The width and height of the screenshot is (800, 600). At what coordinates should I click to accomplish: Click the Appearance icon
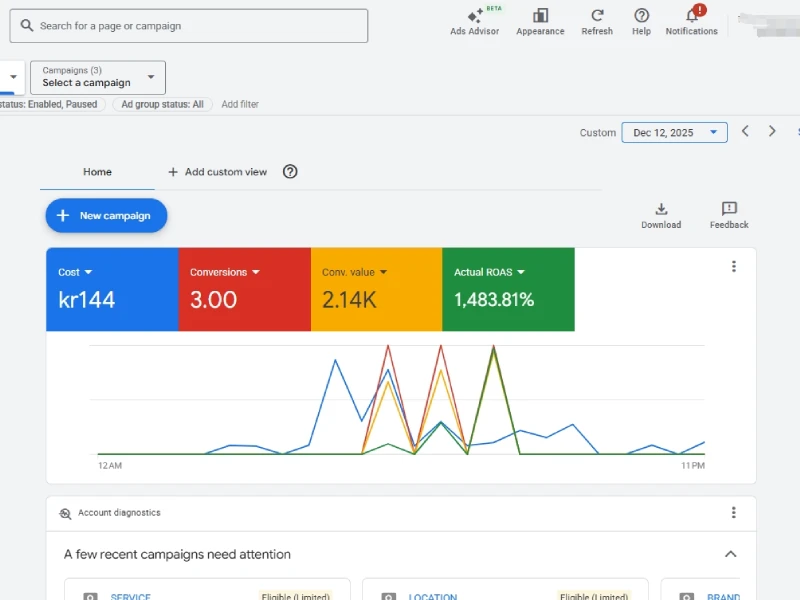point(540,17)
